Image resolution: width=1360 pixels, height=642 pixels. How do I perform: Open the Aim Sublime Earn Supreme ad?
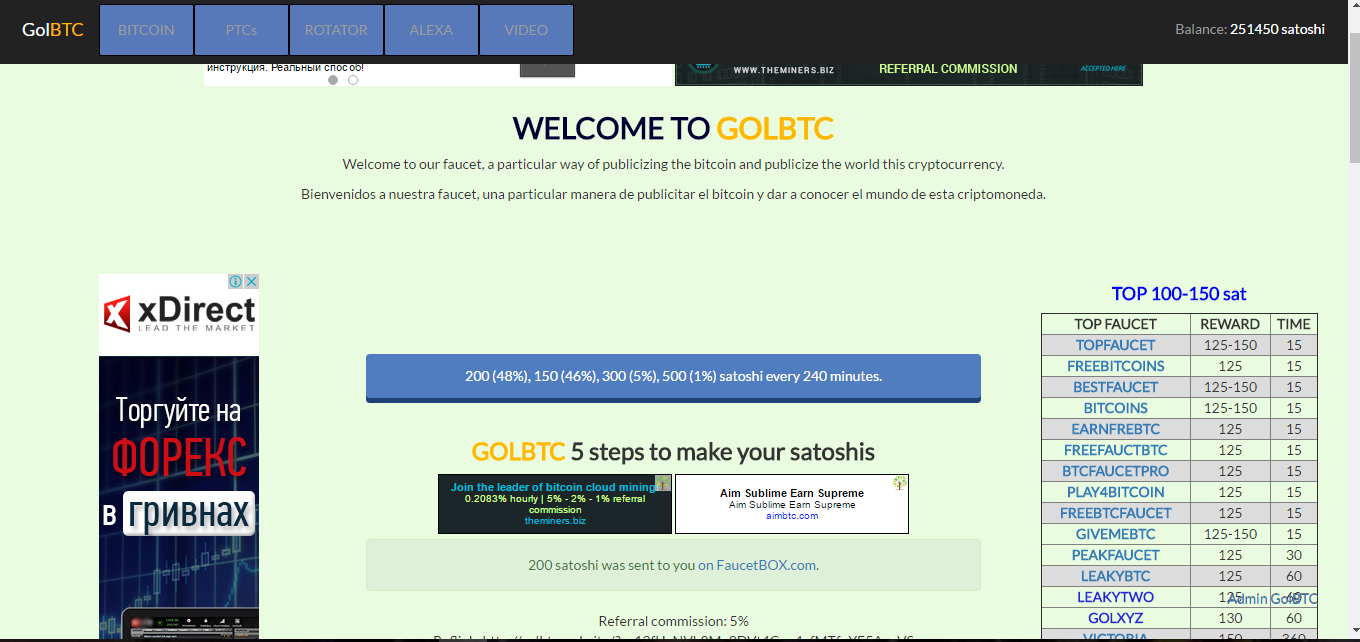click(x=792, y=504)
